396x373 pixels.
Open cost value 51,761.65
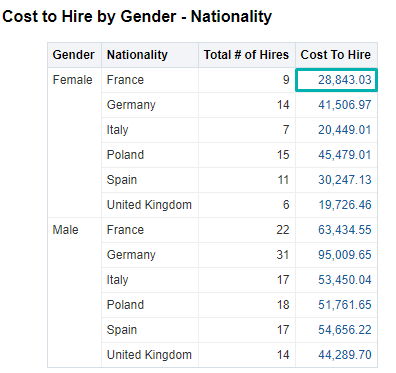pyautogui.click(x=345, y=305)
